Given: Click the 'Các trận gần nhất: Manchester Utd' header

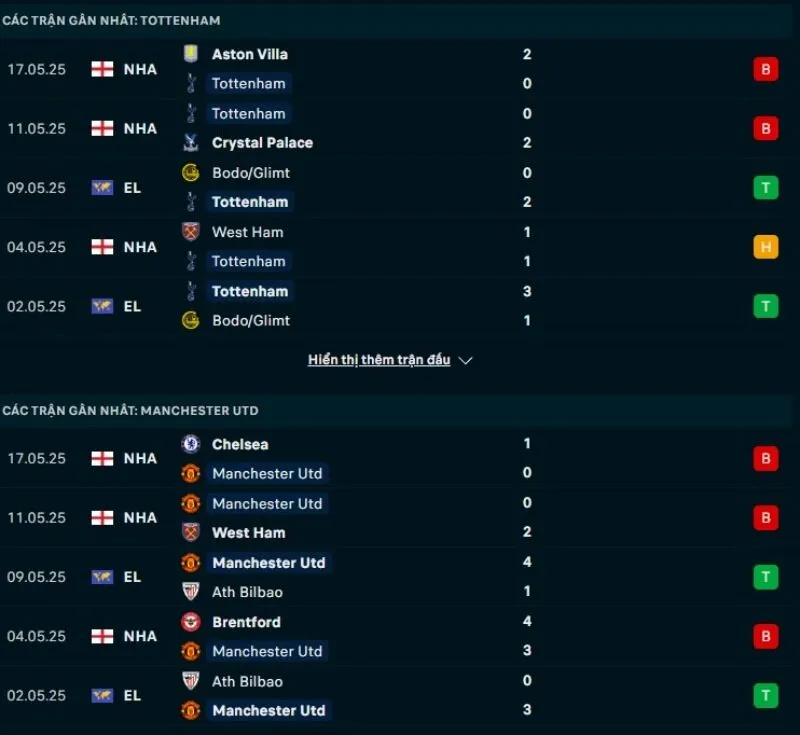Looking at the screenshot, I should point(130,411).
